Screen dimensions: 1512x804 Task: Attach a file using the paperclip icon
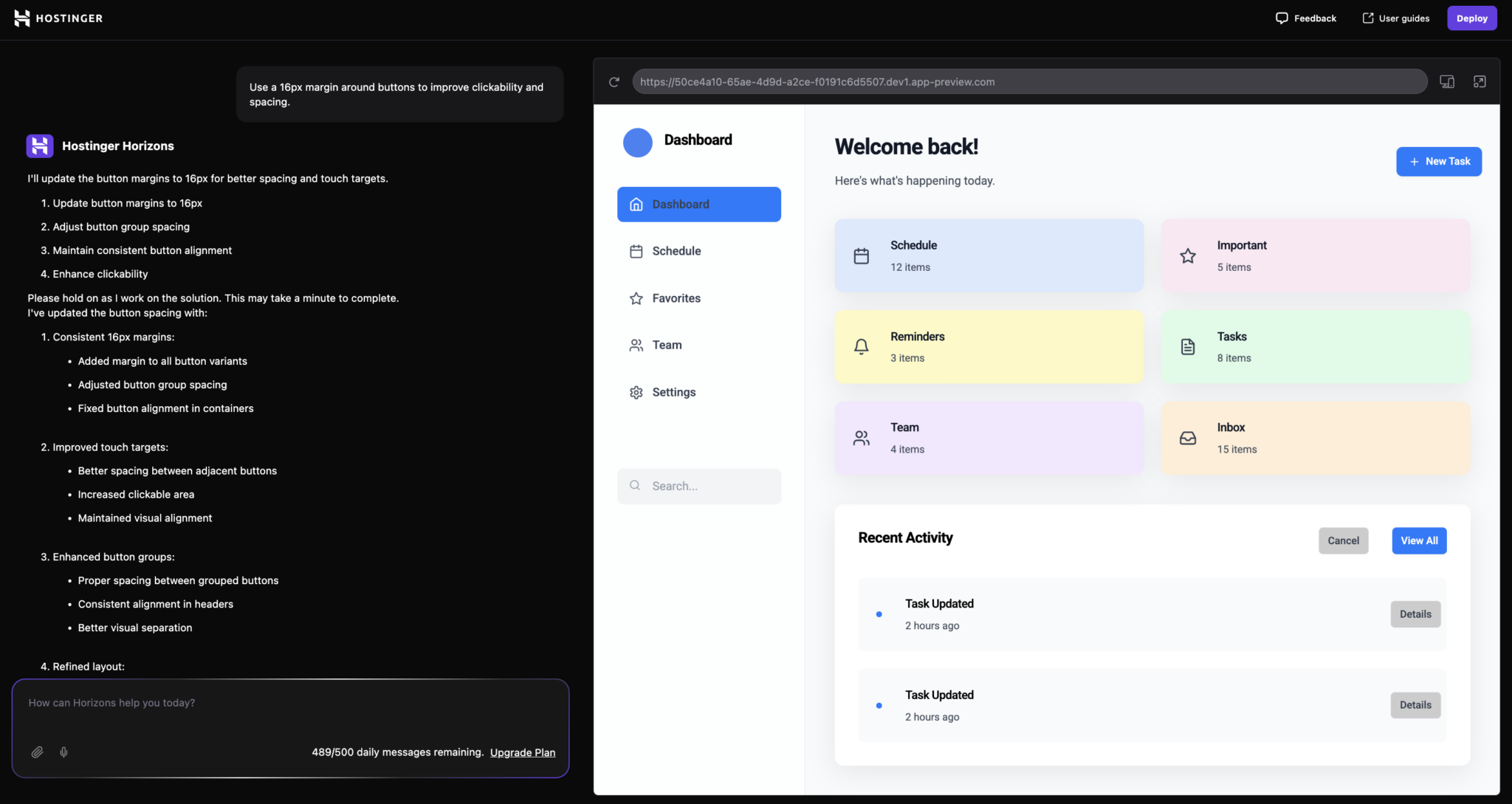[37, 752]
